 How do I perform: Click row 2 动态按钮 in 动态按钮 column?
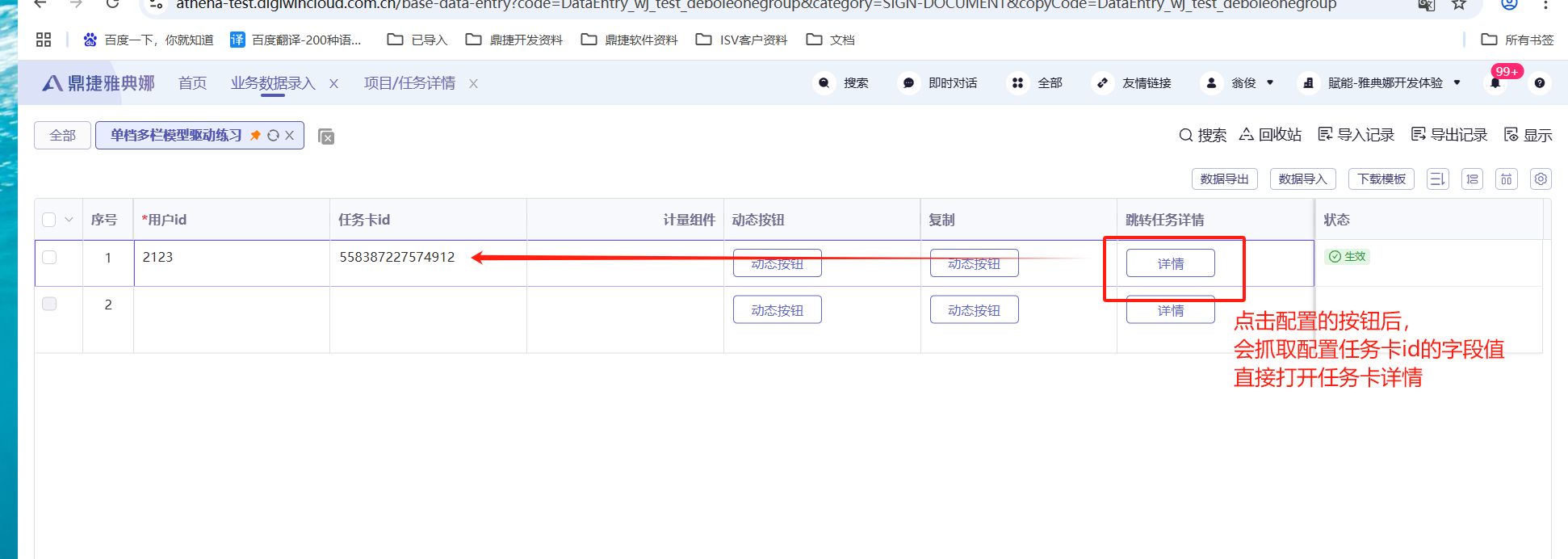tap(777, 310)
